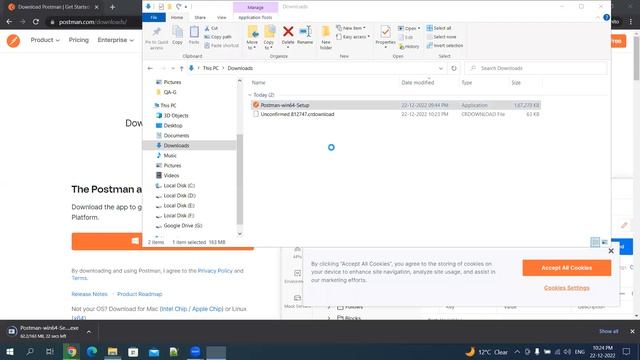
Task: Expand the Open button dropdown in ribbon
Action: tap(419, 28)
